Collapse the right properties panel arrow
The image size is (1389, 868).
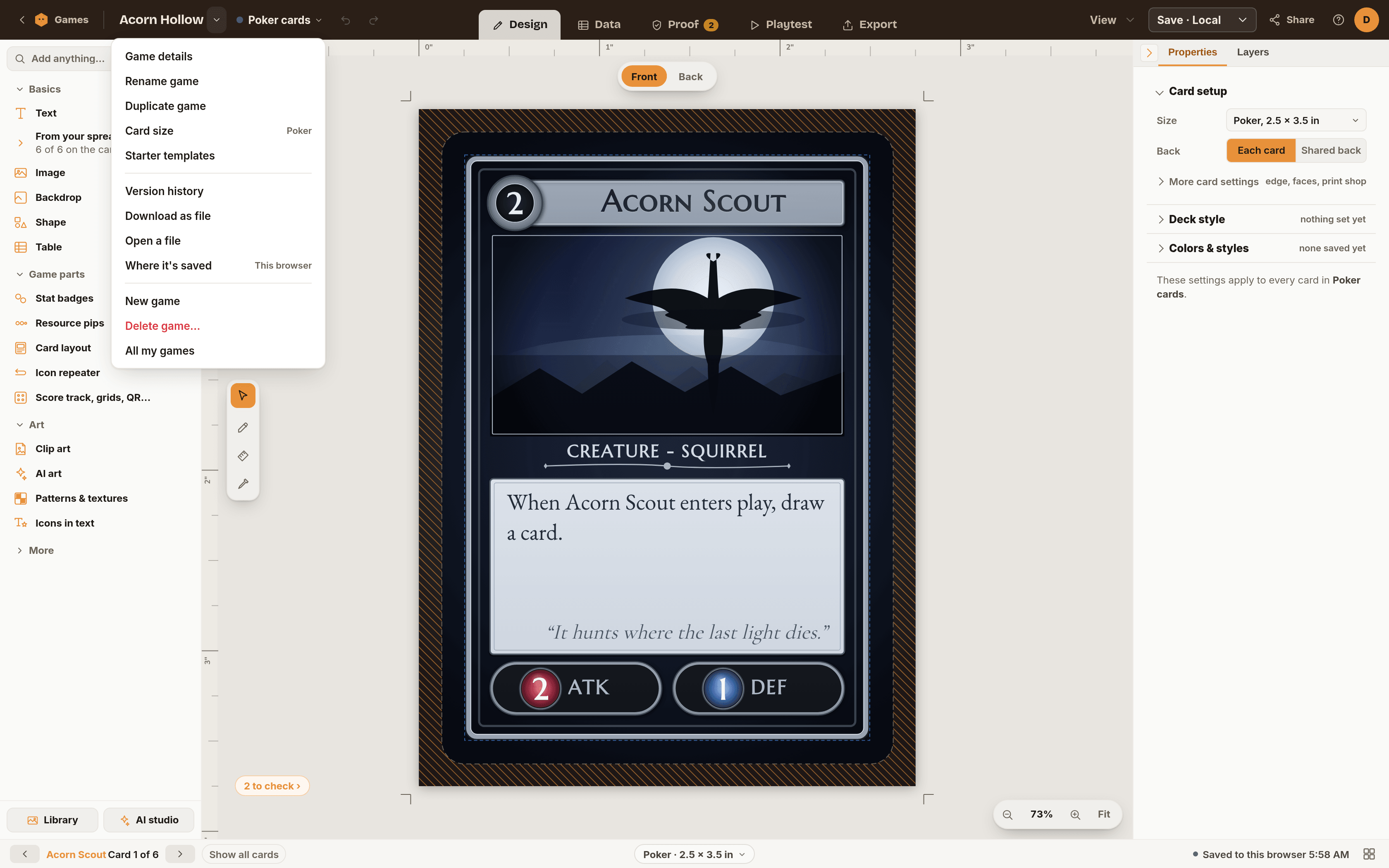click(1149, 53)
